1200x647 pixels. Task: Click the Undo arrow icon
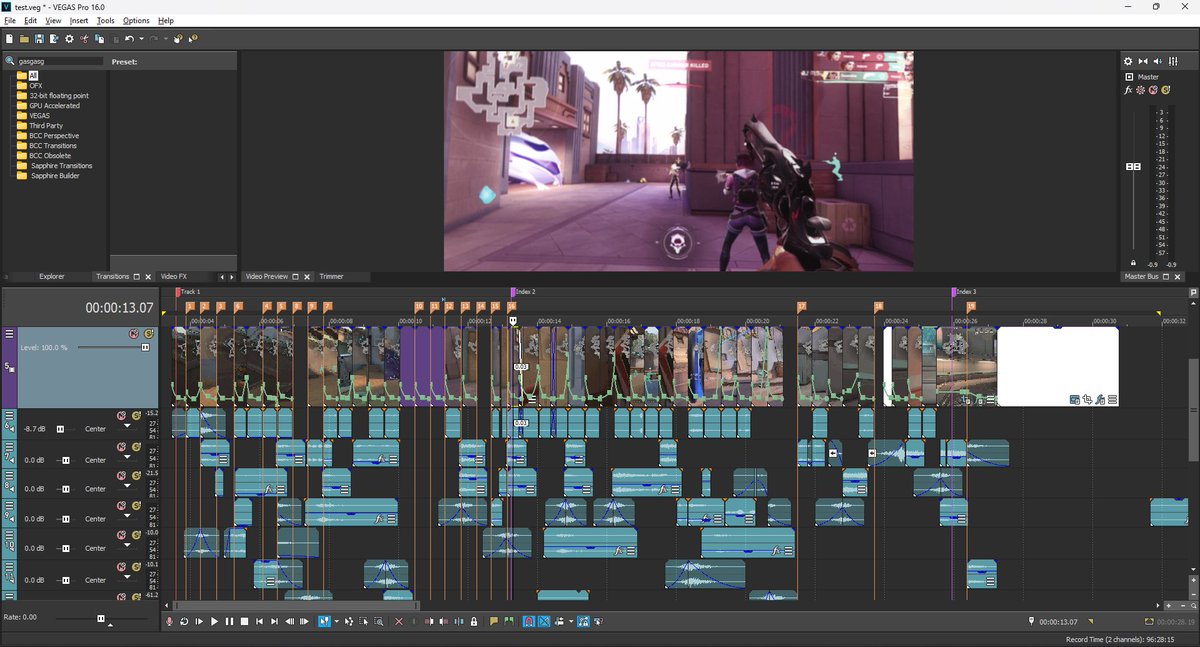[x=129, y=39]
